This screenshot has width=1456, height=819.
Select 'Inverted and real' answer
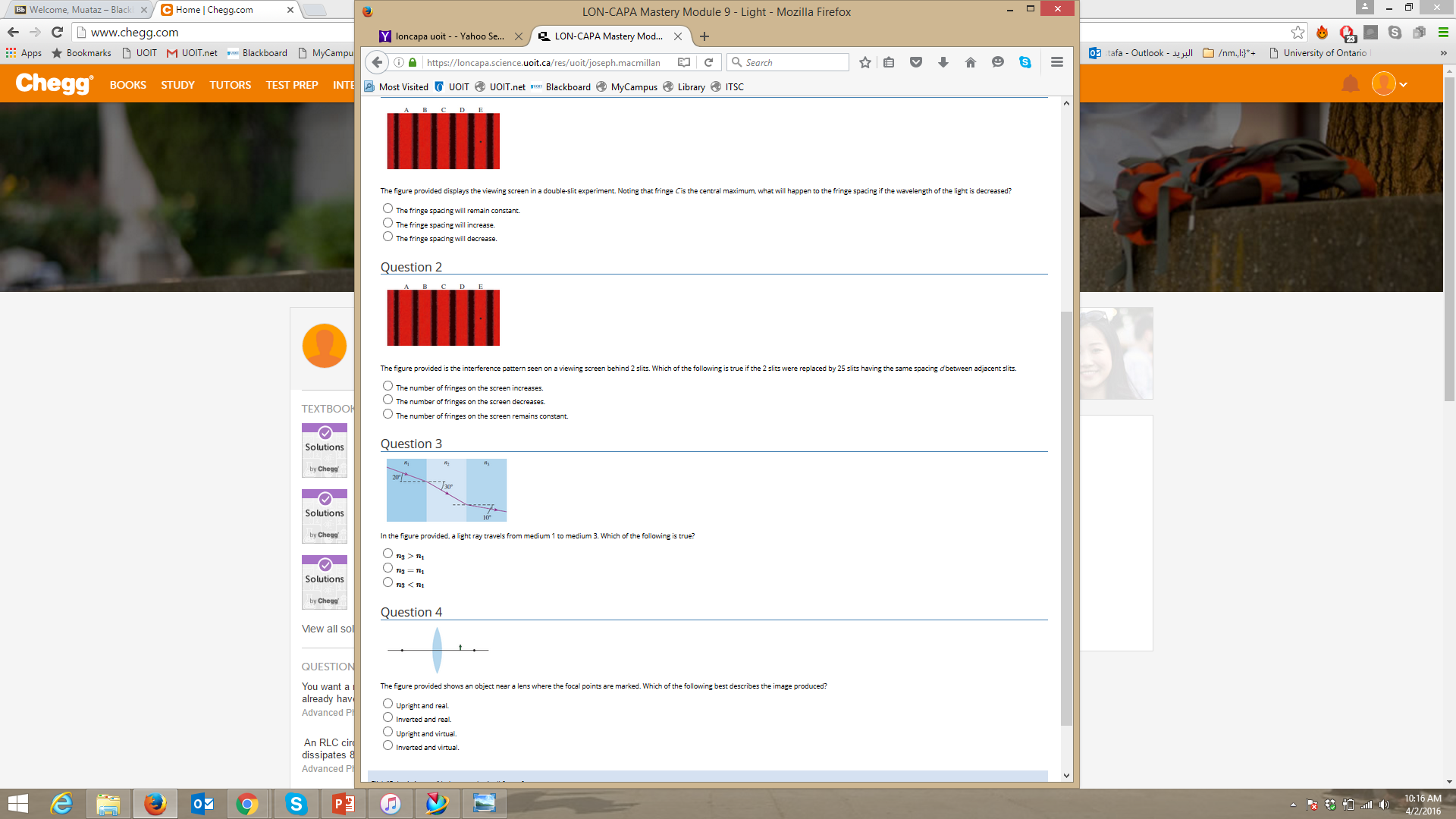388,717
